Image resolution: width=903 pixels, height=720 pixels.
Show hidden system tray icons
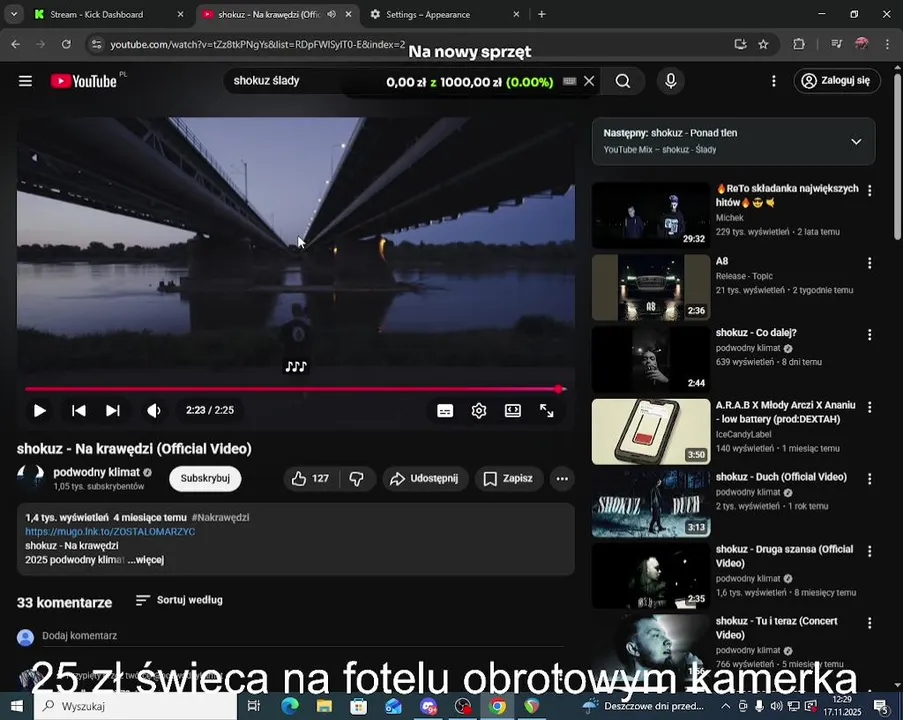(726, 706)
